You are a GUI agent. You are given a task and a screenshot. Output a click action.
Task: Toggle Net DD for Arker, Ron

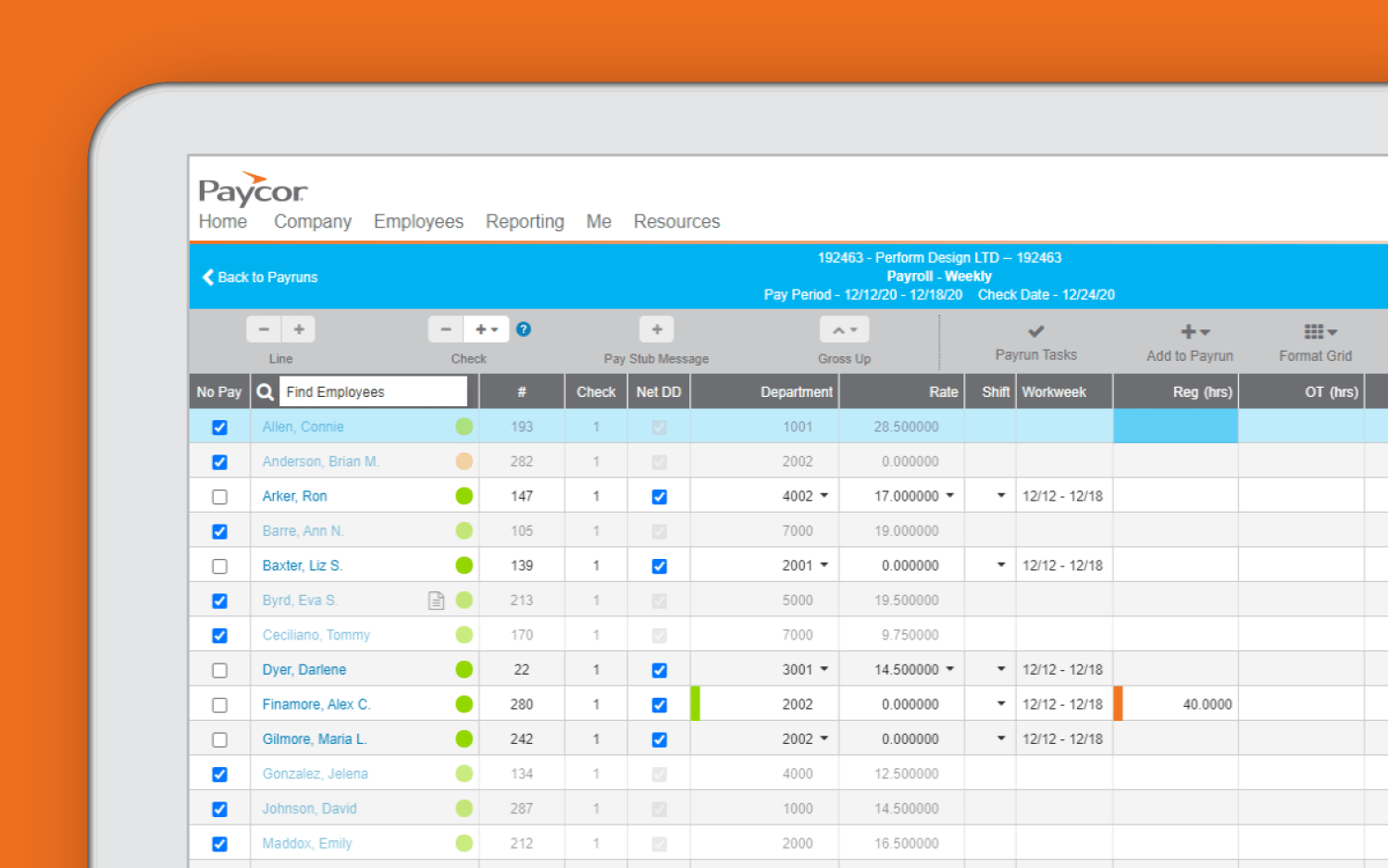coord(659,497)
